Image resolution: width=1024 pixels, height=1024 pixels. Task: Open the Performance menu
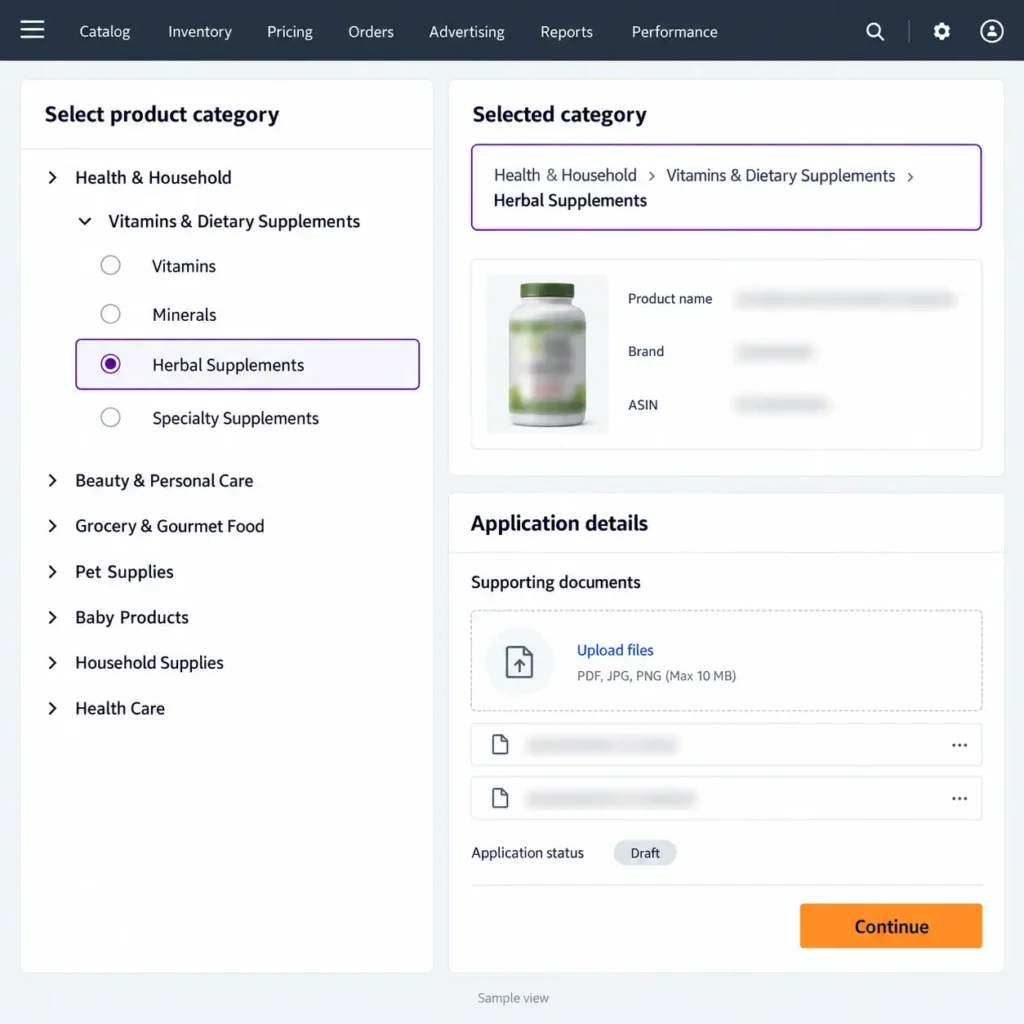[x=675, y=31]
